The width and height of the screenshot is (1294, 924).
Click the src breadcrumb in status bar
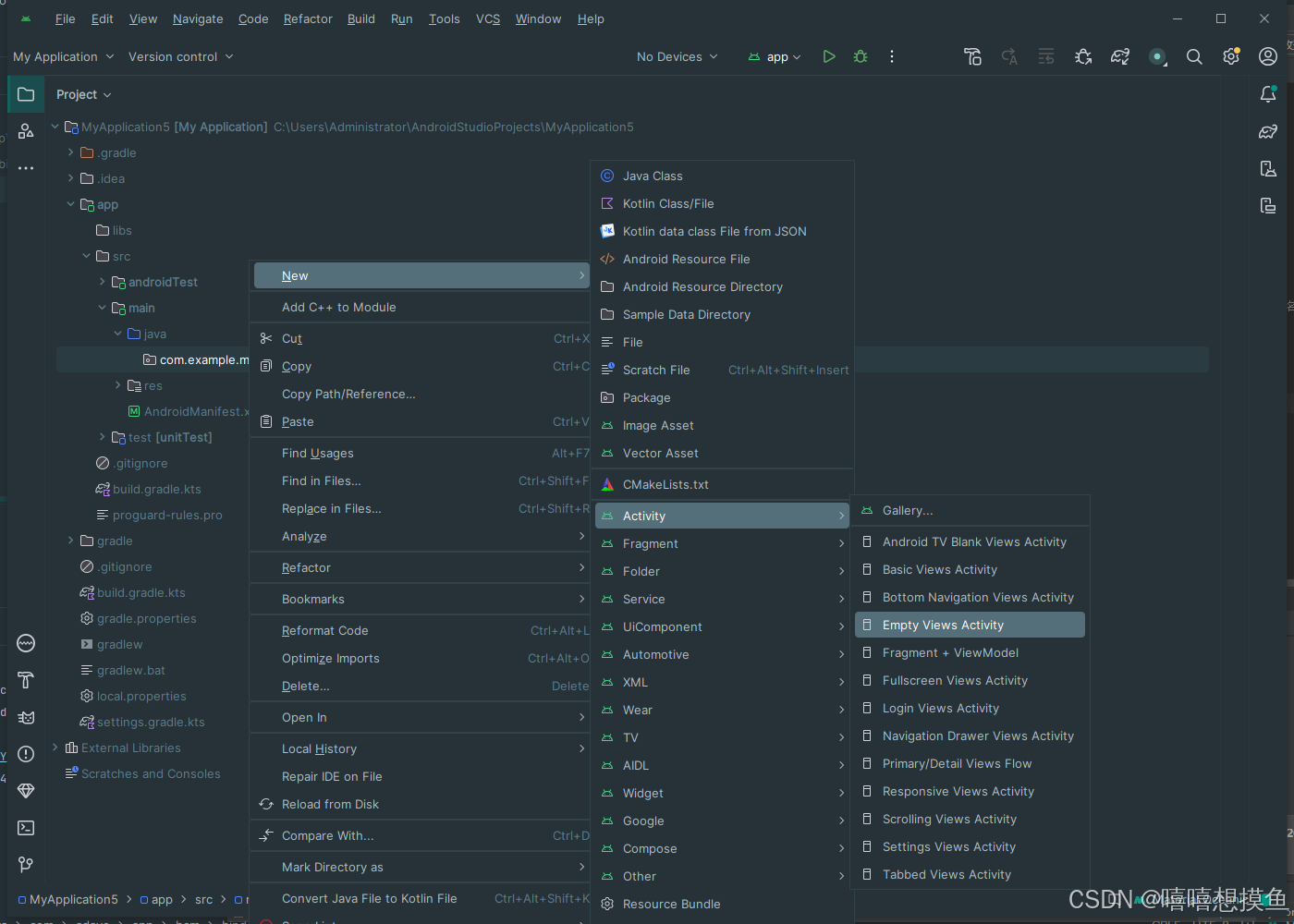click(204, 899)
